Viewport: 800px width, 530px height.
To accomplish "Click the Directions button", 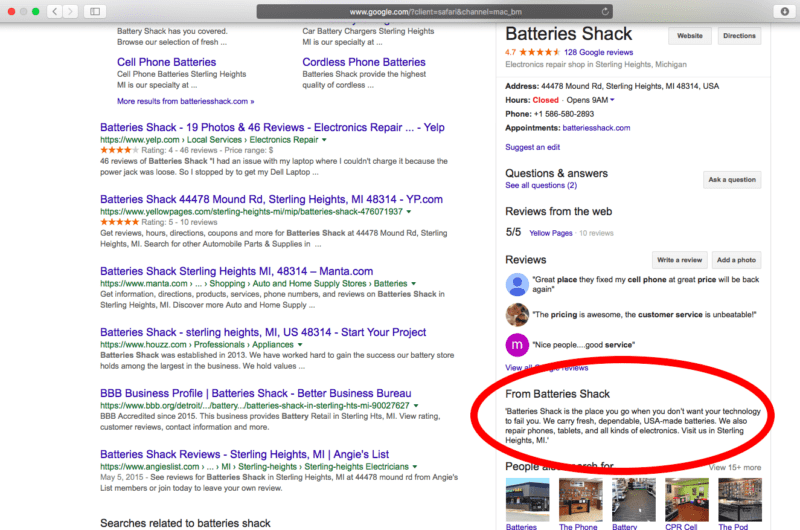I will pos(739,36).
